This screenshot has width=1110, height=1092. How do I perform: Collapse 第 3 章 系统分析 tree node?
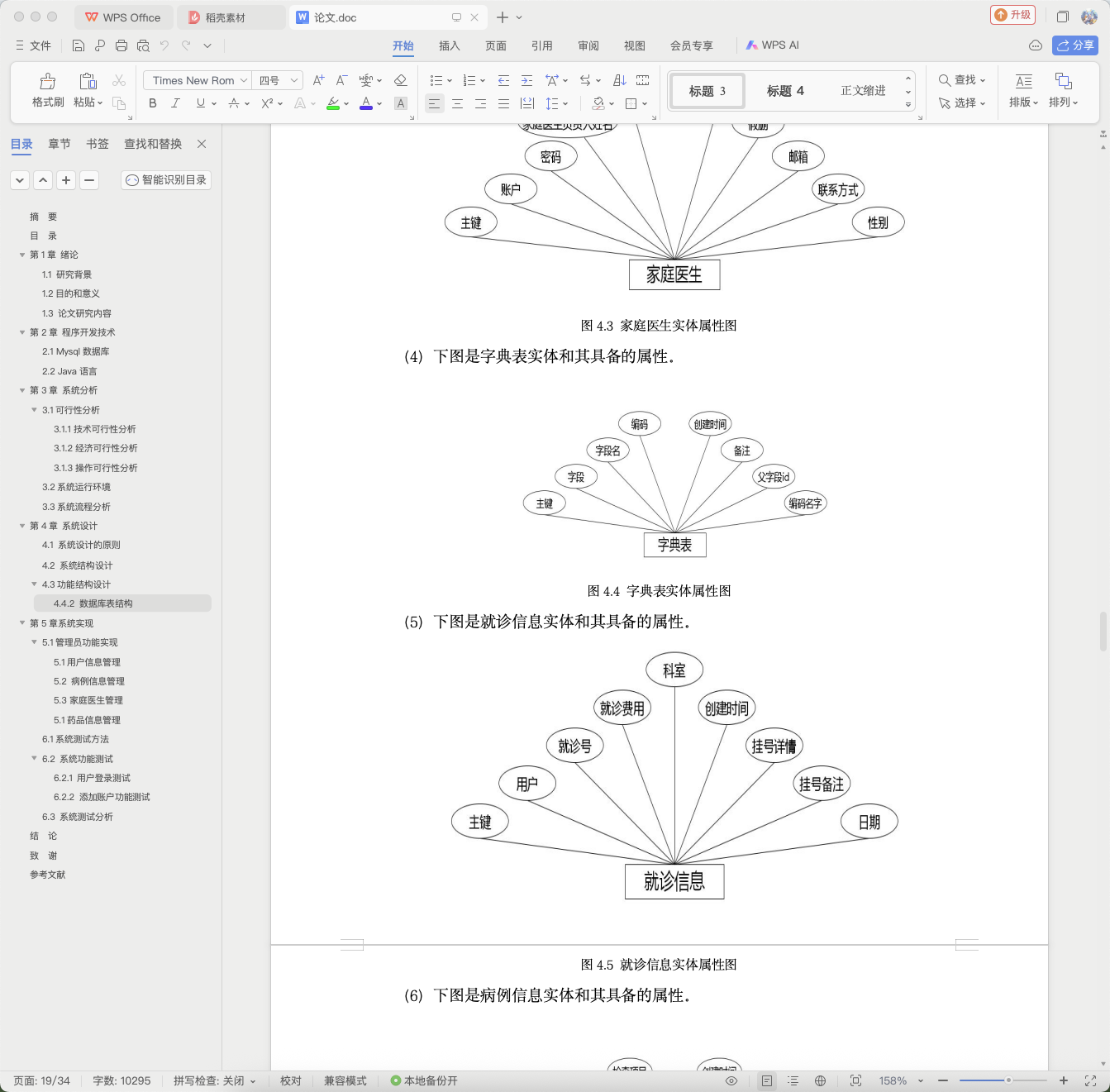click(22, 390)
